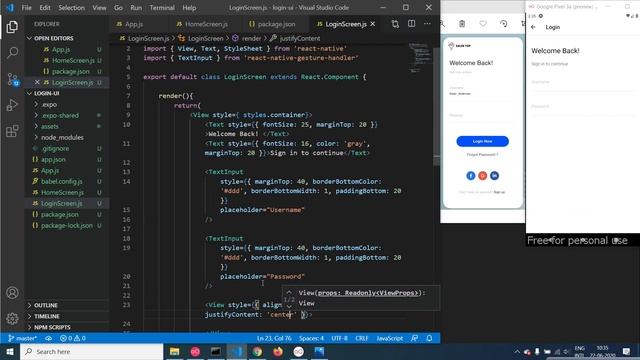Click the Username field in emulator
Screen dimensions: 640x360
(x=582, y=82)
